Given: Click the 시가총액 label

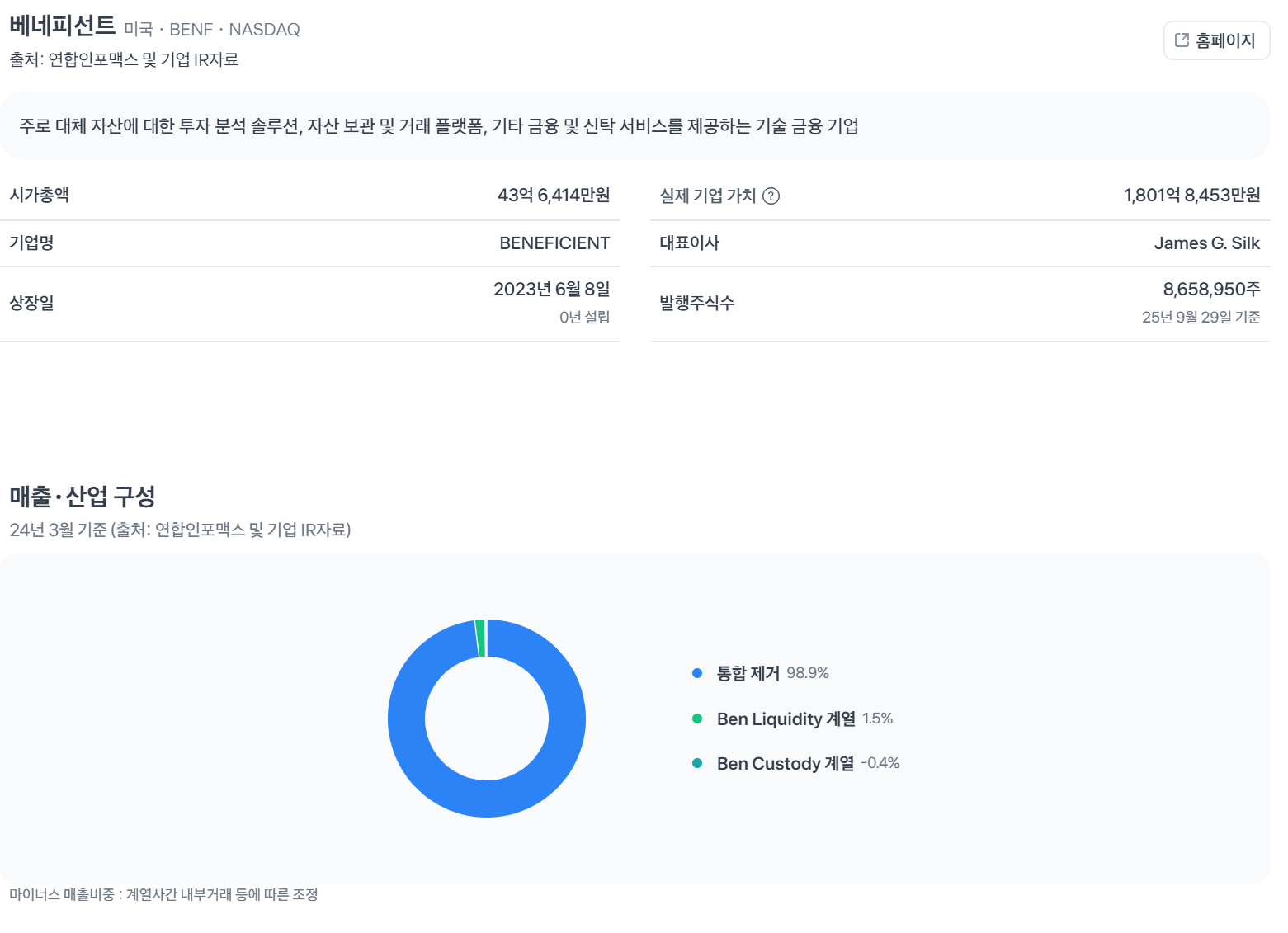Looking at the screenshot, I should click(39, 195).
